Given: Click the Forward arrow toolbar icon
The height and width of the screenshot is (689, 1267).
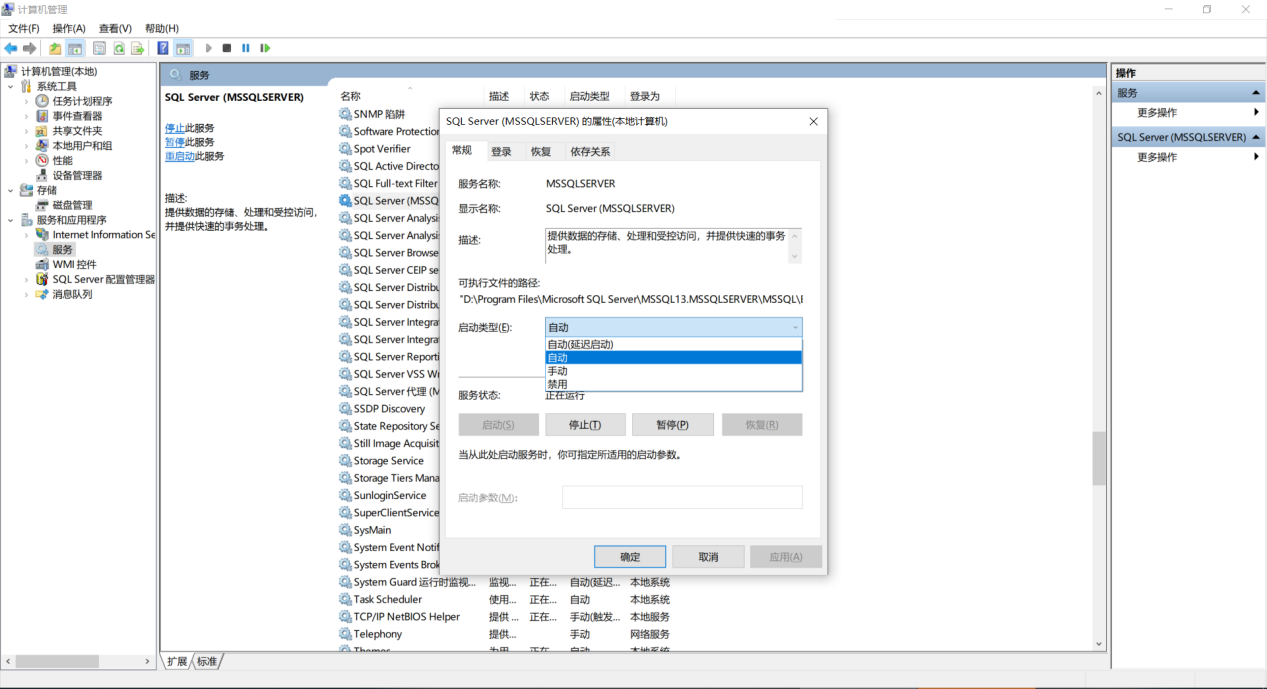Looking at the screenshot, I should coord(30,48).
